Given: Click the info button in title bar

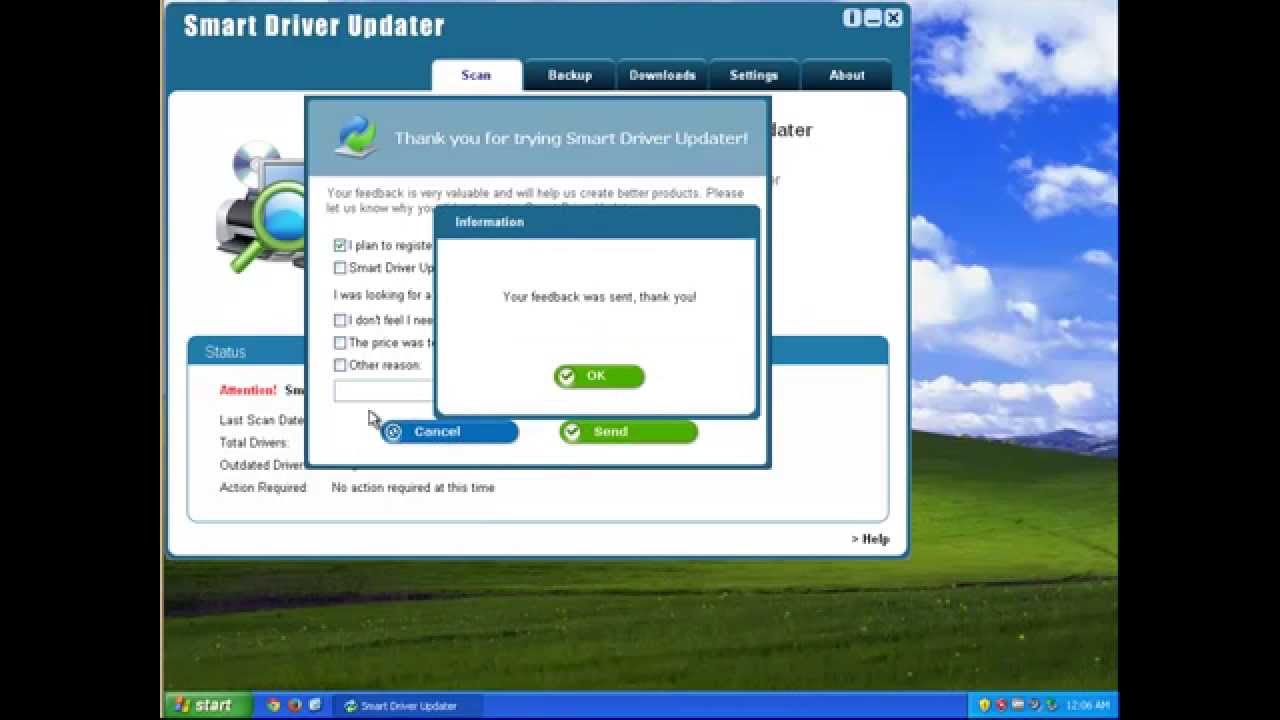Looking at the screenshot, I should click(852, 18).
